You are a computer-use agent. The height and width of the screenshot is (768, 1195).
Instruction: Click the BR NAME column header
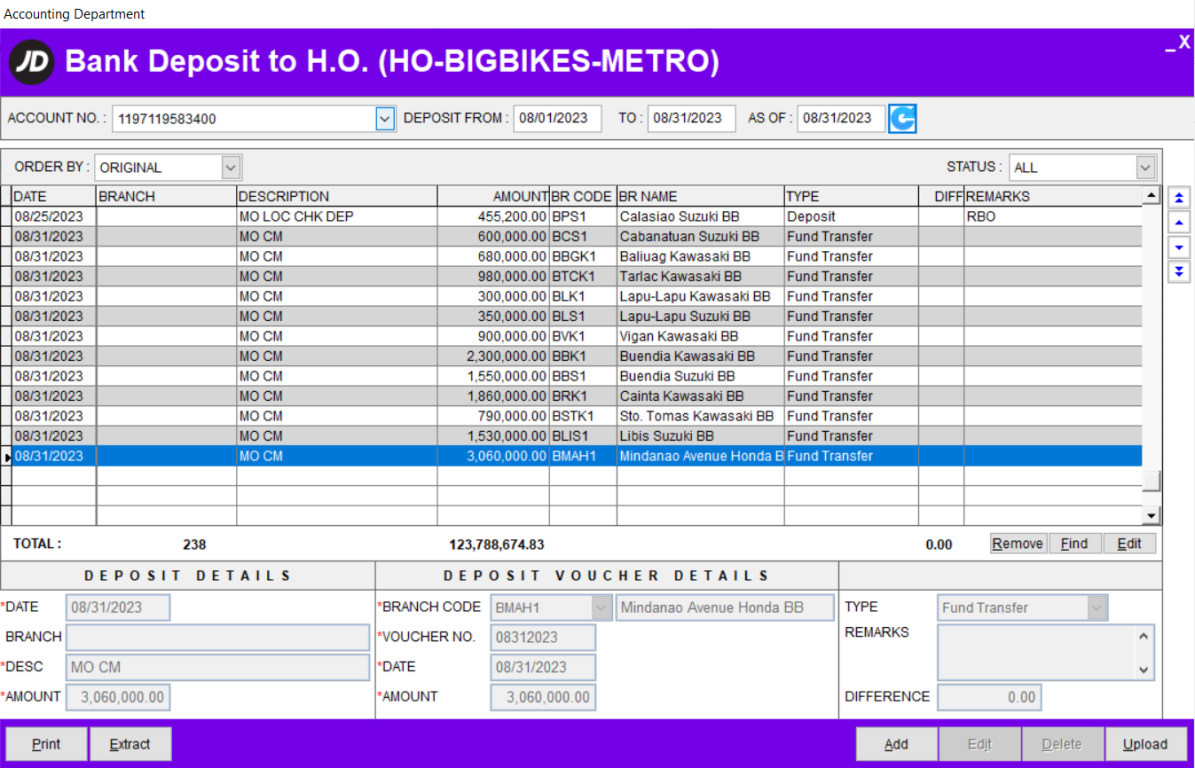[700, 197]
